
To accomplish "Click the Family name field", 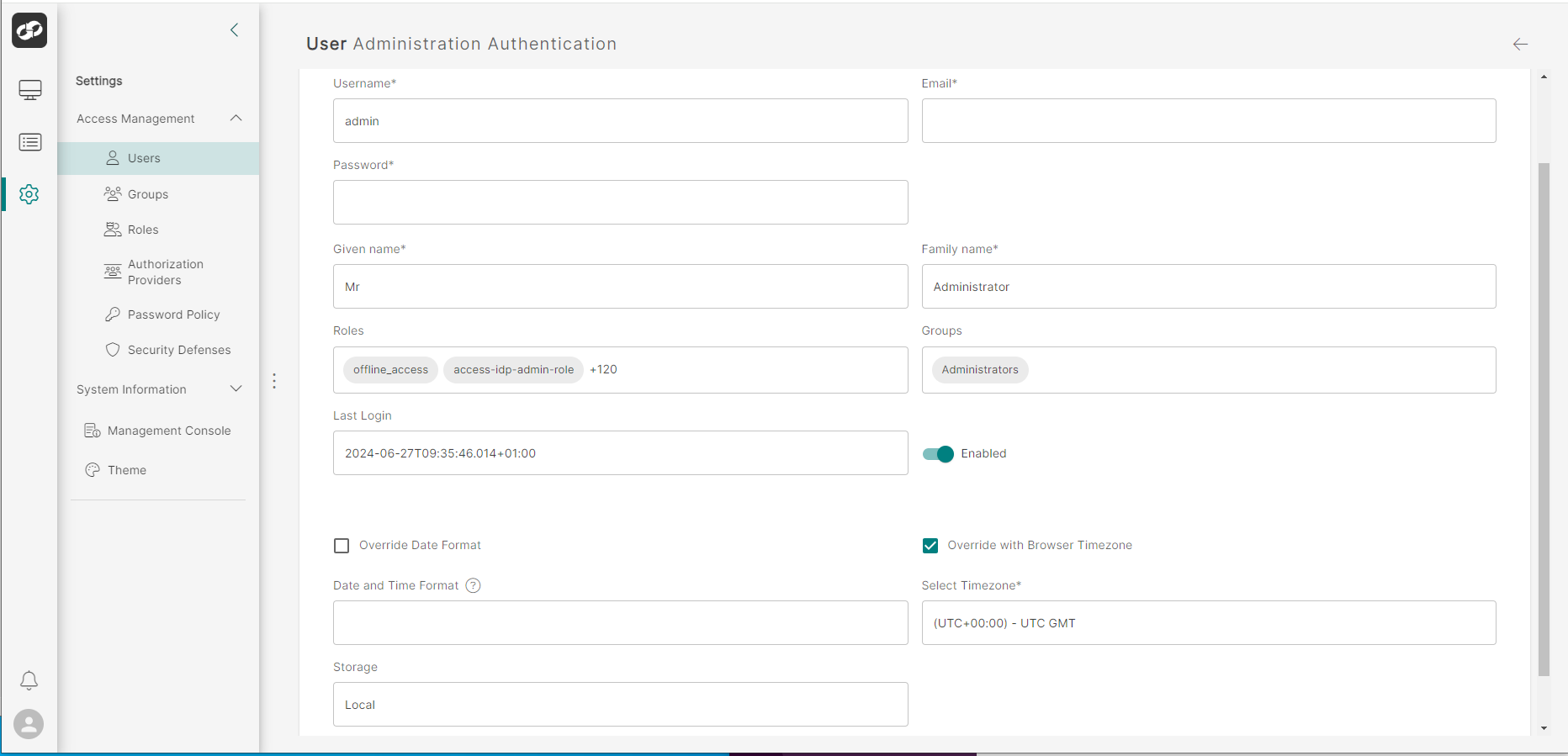I will (x=1209, y=287).
